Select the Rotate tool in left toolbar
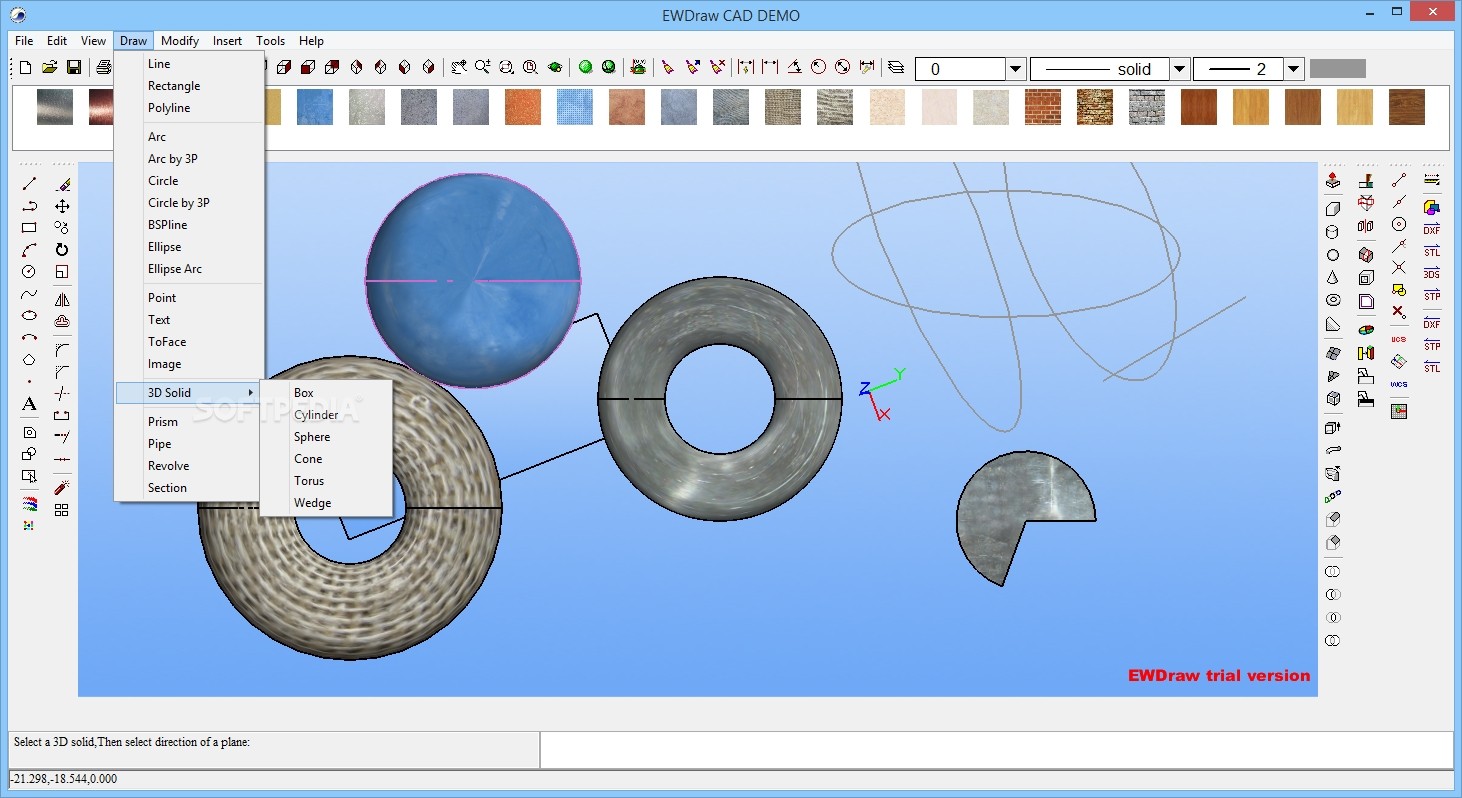This screenshot has height=798, width=1462. coord(62,250)
